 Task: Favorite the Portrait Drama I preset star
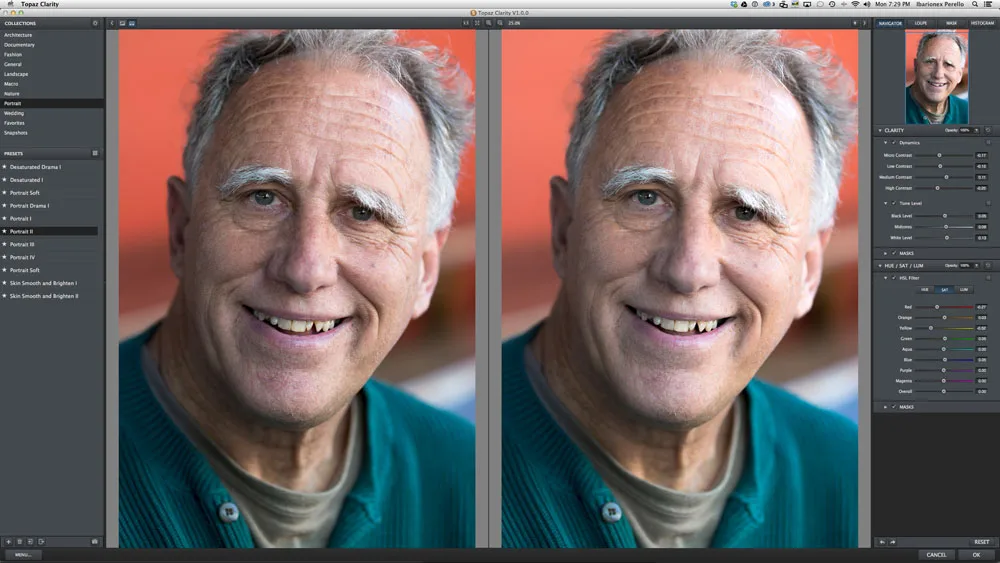(4, 205)
